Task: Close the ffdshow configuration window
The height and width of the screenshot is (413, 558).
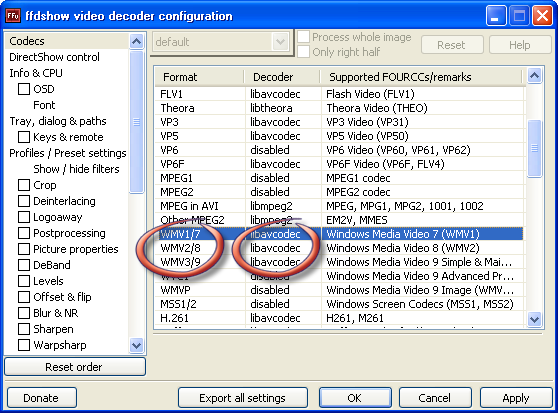Action: click(x=542, y=16)
